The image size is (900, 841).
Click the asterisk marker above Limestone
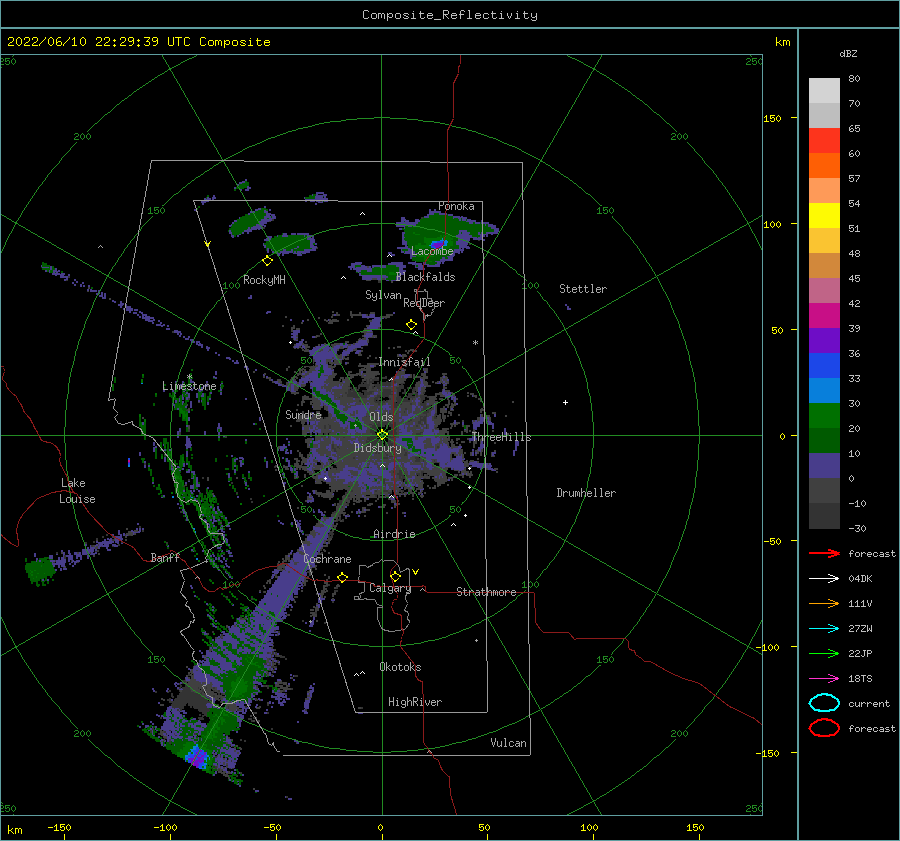189,377
